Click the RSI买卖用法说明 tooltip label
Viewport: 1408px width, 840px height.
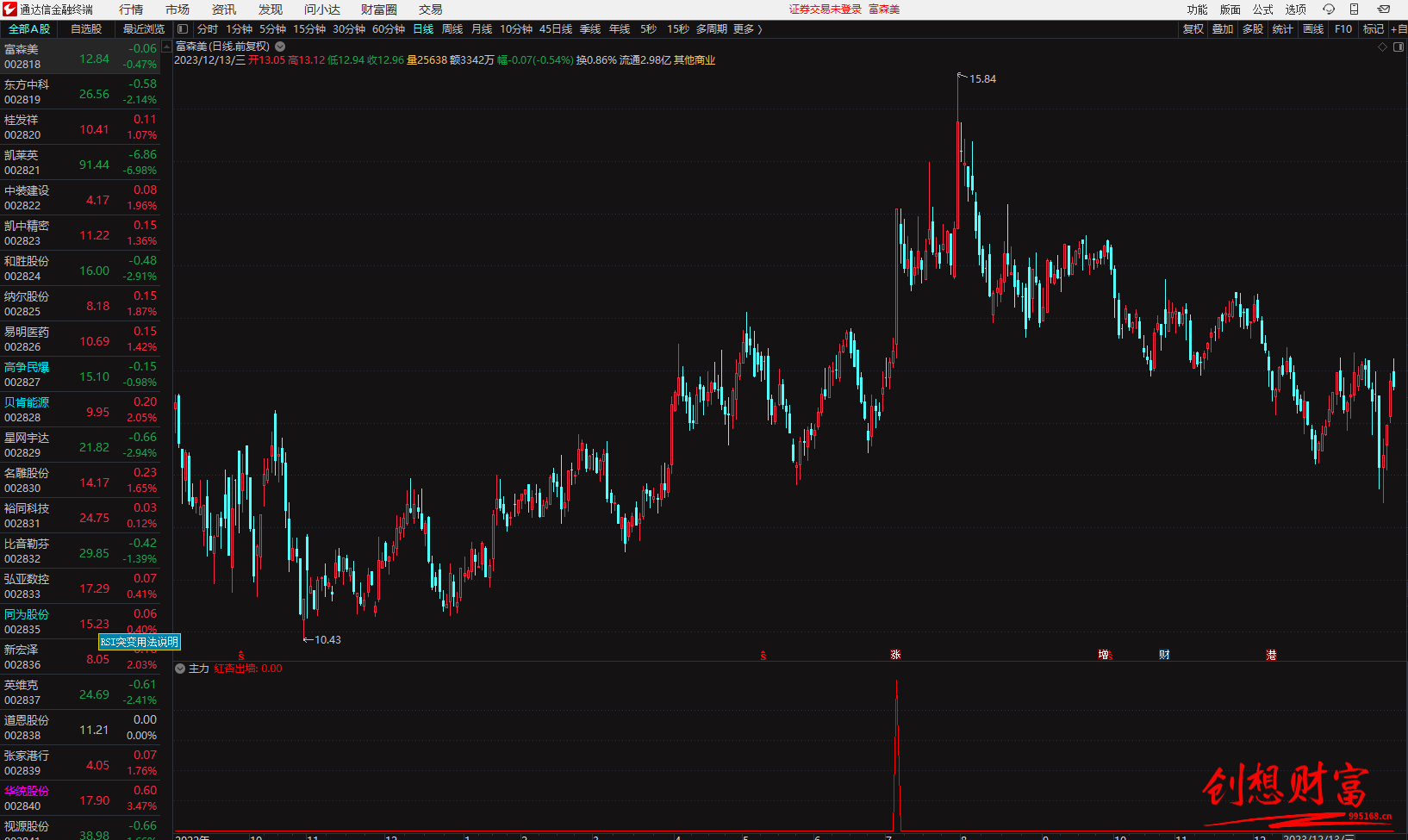click(140, 642)
